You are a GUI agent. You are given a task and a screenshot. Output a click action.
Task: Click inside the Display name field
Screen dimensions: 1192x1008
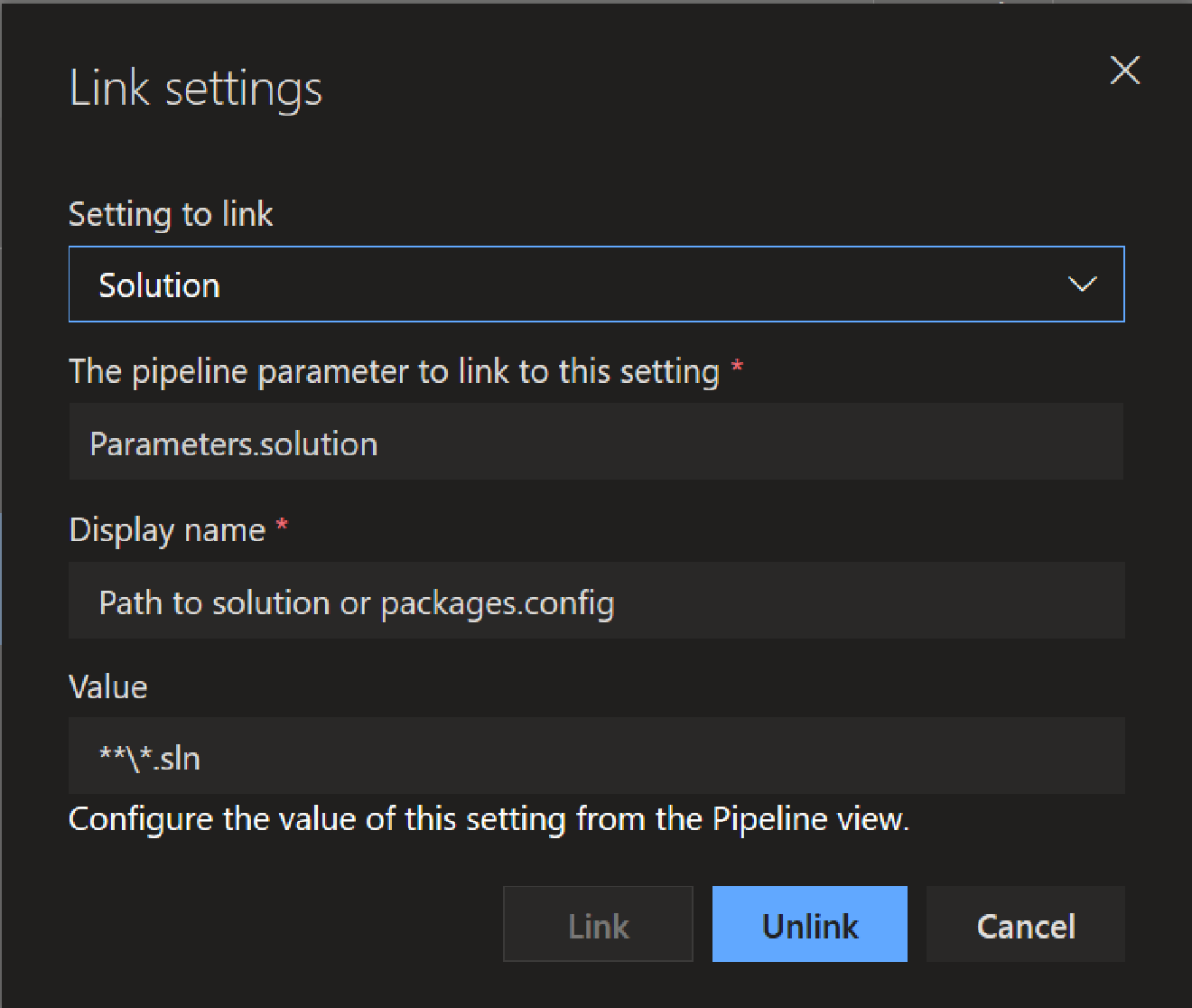(x=596, y=601)
